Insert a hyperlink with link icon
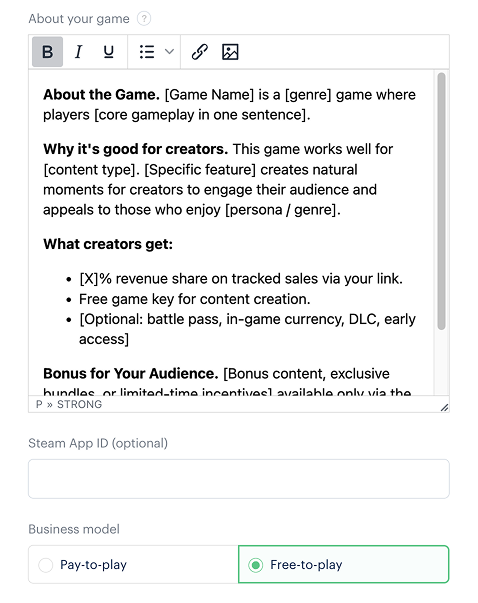478x603 pixels. point(200,52)
